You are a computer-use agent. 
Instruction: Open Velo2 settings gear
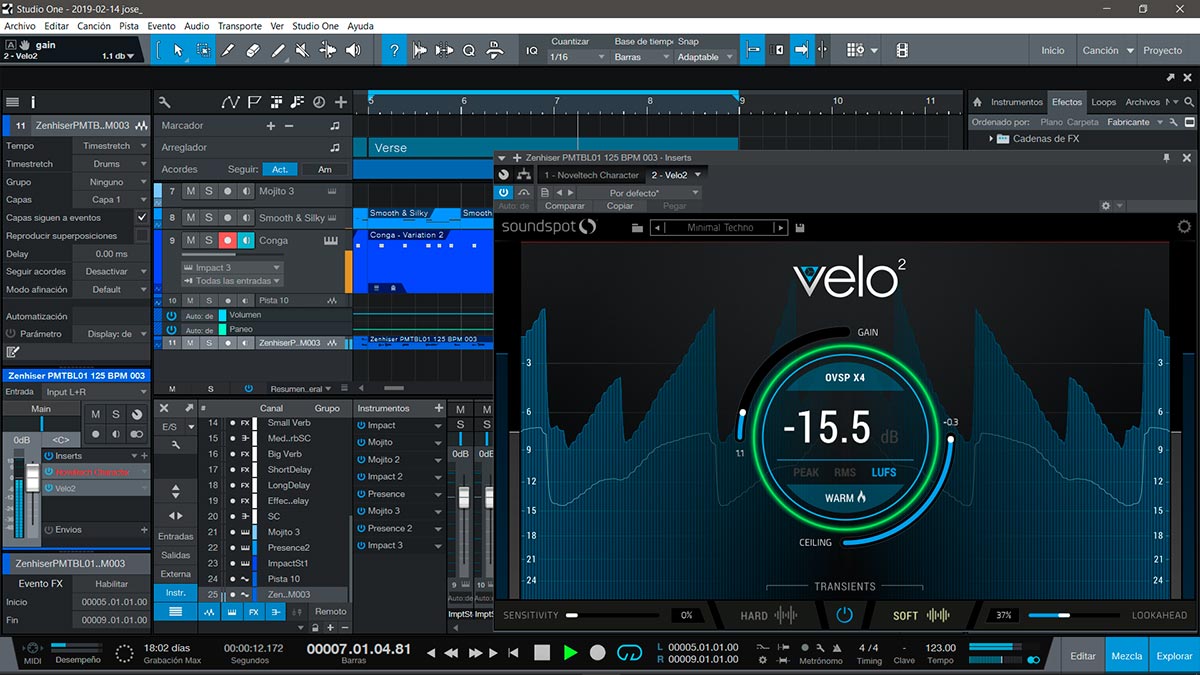tap(1185, 227)
